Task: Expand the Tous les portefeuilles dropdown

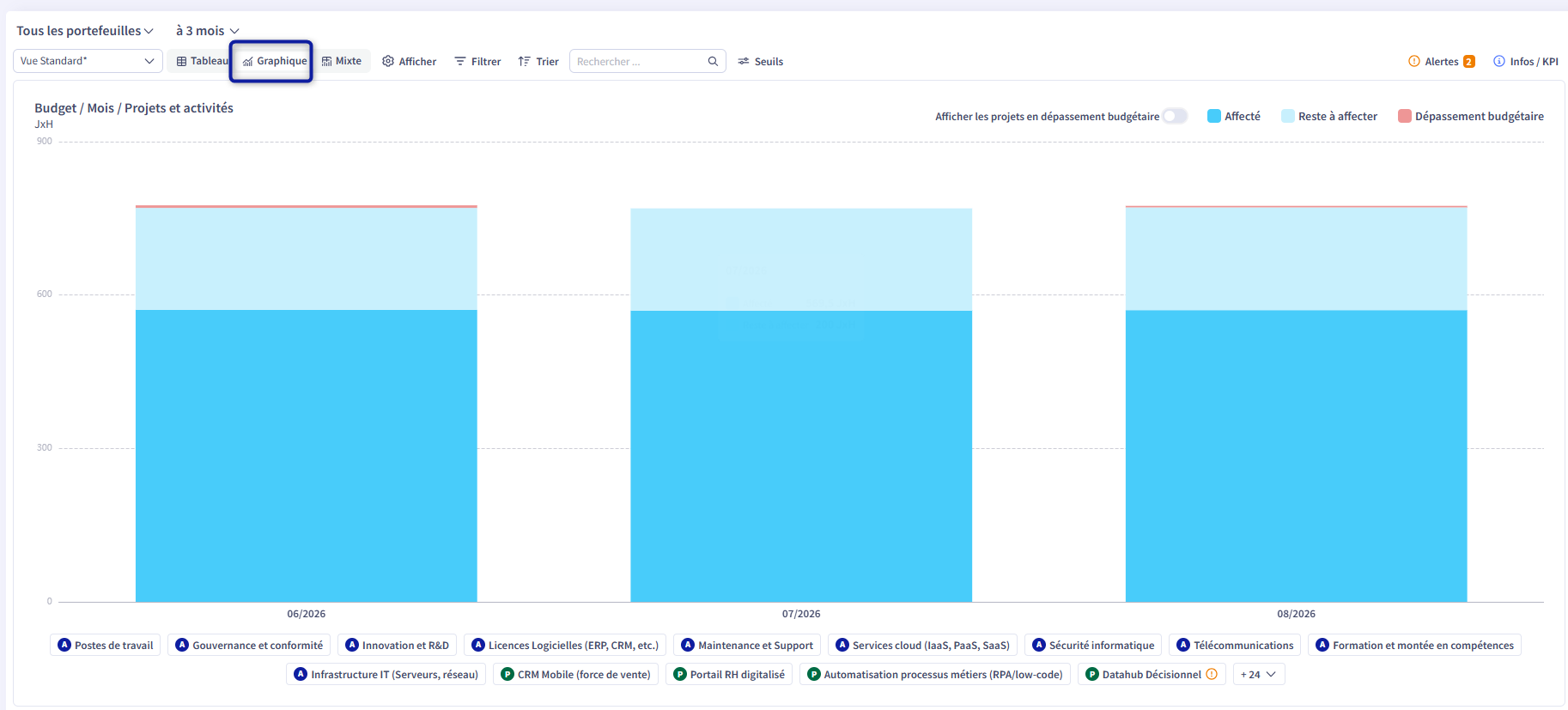Action: coord(85,31)
